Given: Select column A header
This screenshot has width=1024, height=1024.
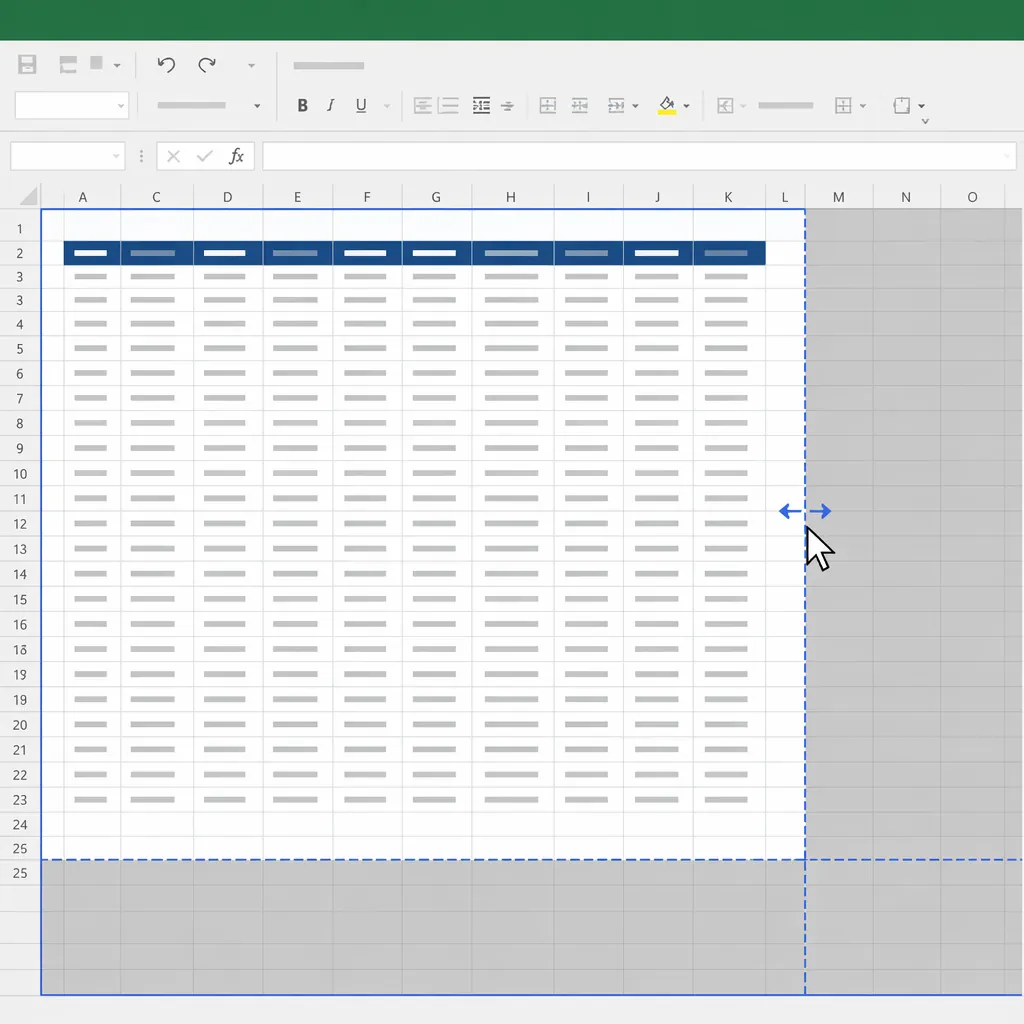Looking at the screenshot, I should point(82,197).
